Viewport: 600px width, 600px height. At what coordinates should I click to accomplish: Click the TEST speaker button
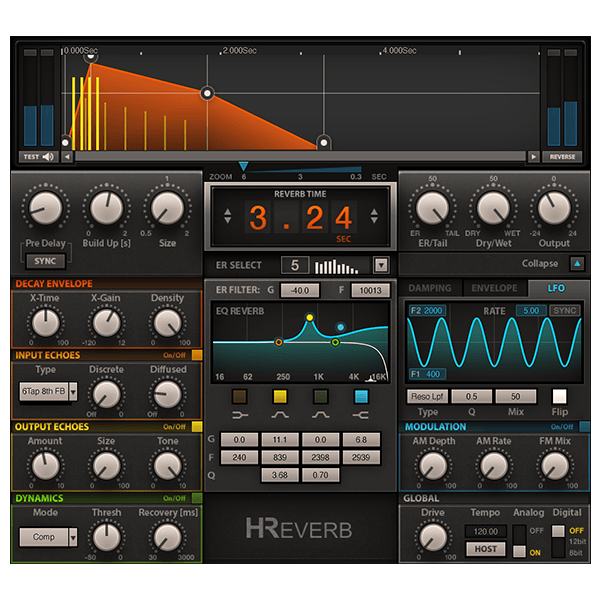[x=39, y=157]
